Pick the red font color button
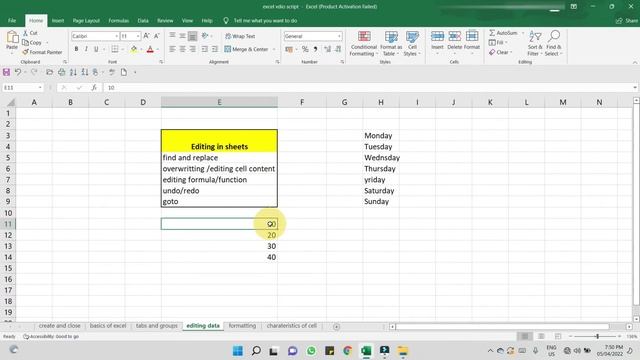The image size is (640, 360). (x=150, y=49)
